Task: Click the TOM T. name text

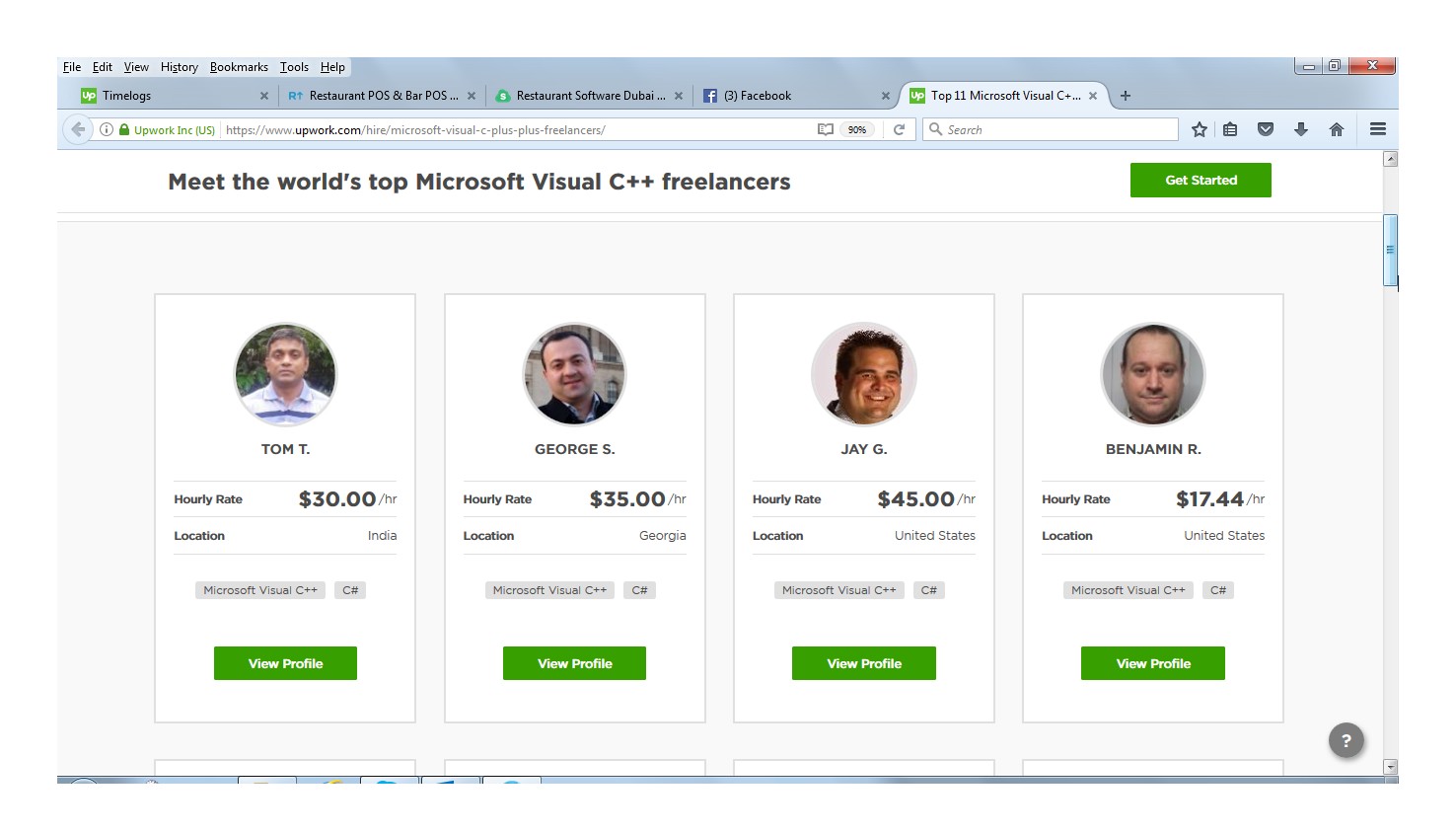Action: [285, 449]
